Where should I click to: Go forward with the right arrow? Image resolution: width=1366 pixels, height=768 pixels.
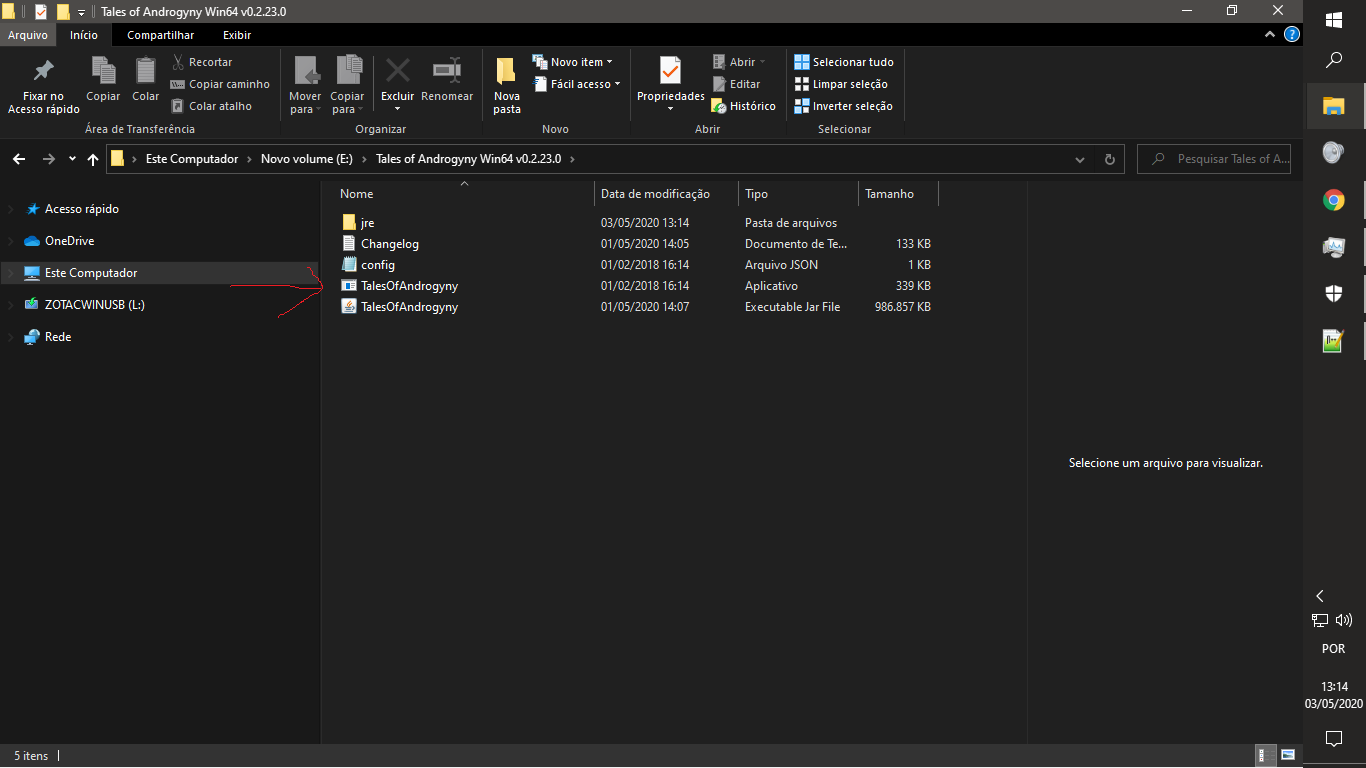pyautogui.click(x=48, y=159)
